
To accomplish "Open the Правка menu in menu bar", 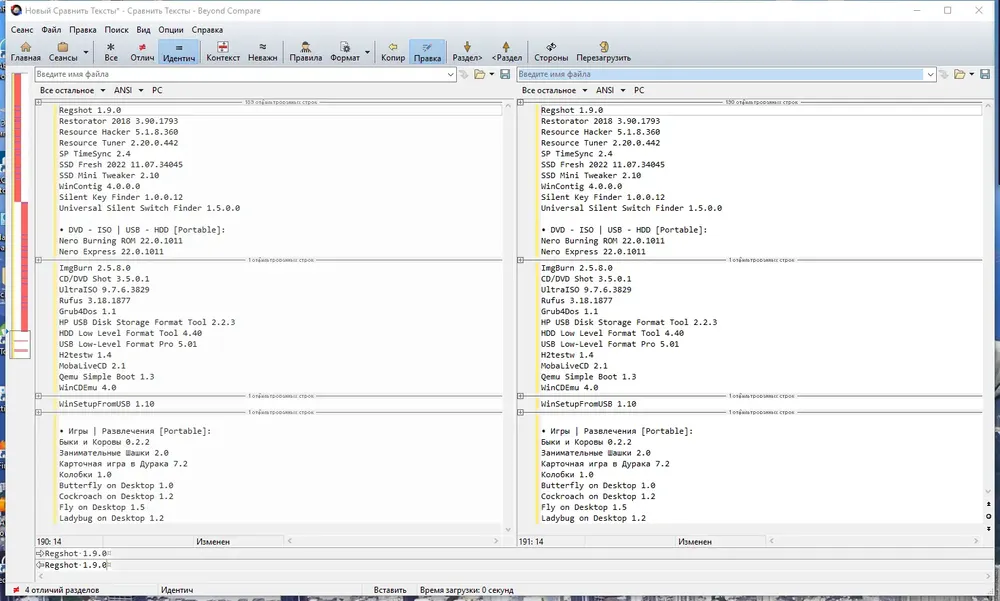I will [x=83, y=30].
